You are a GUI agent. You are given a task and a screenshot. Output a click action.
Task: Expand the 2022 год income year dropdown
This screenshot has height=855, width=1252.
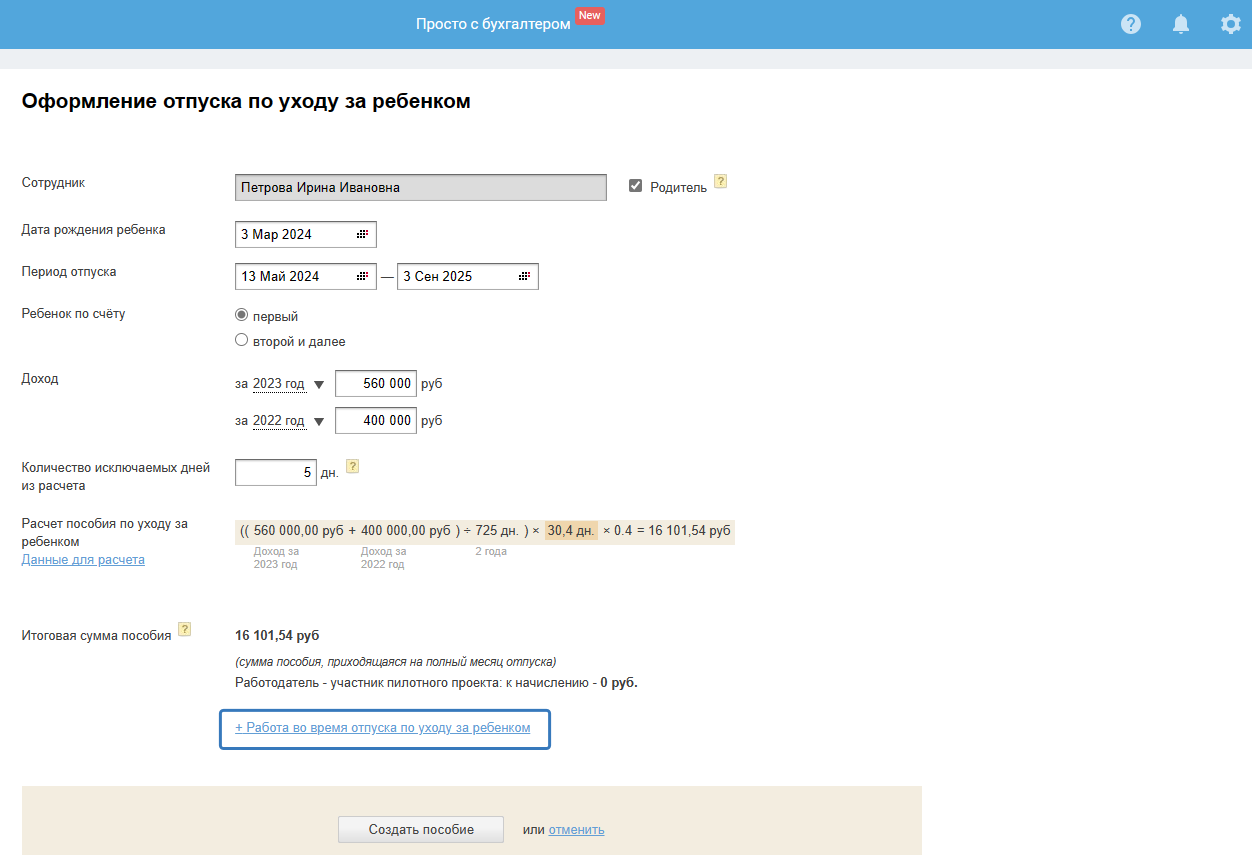319,422
